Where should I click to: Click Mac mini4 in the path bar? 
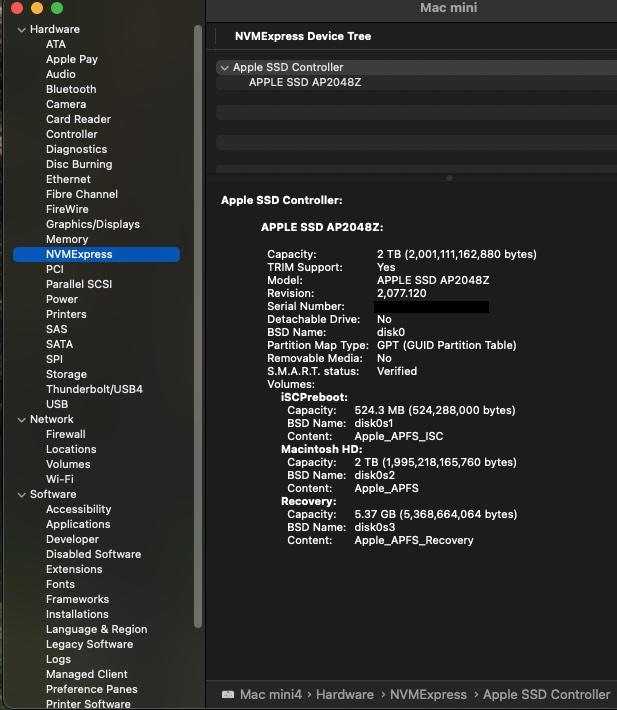coord(271,694)
